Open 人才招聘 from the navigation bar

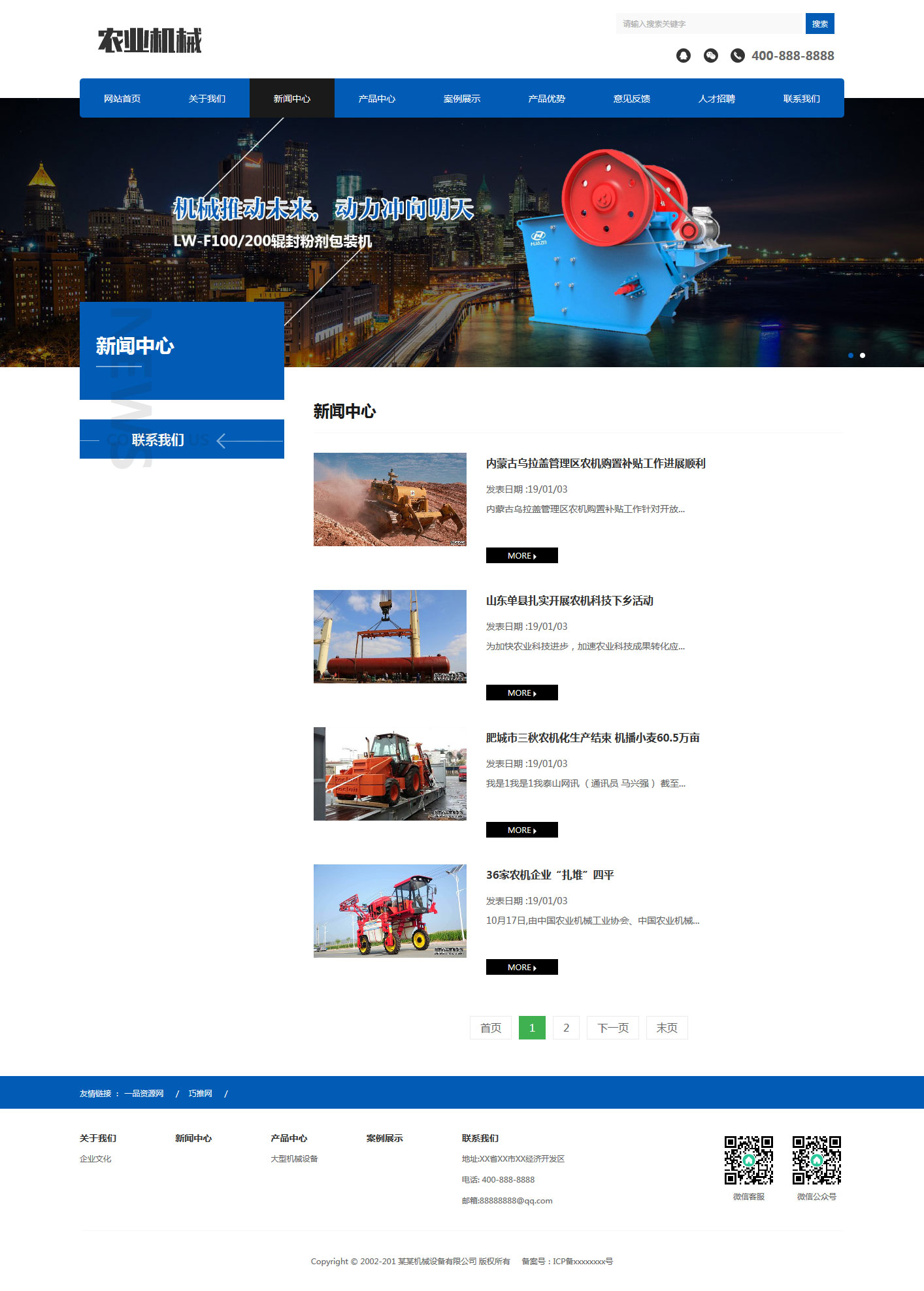pos(716,99)
